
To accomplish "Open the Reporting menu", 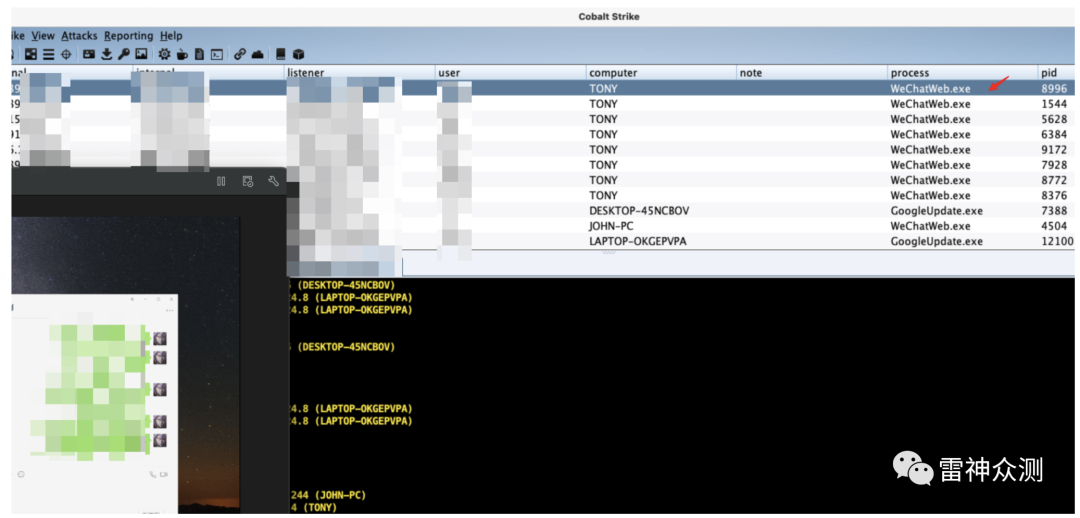I will (x=129, y=36).
